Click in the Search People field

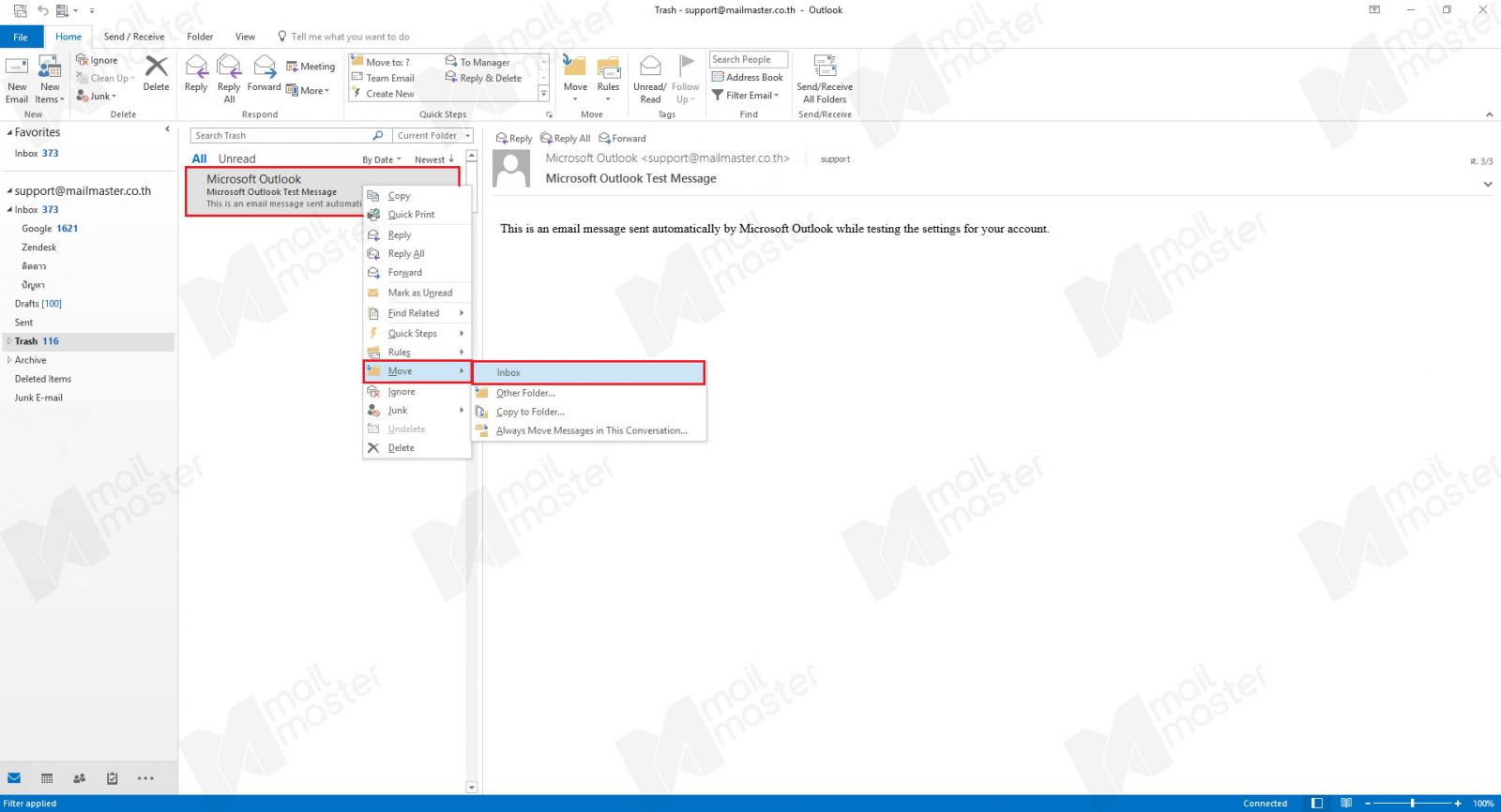[749, 59]
